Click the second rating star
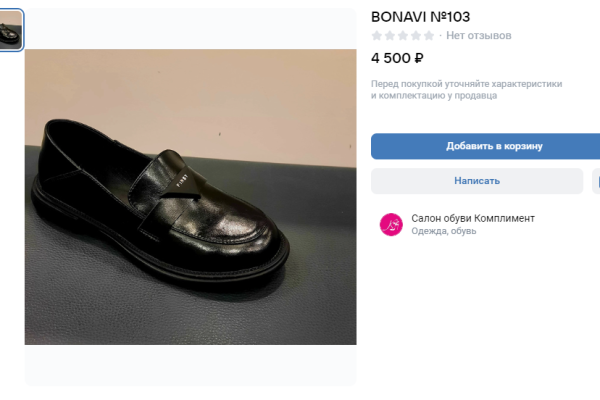Image resolution: width=600 pixels, height=400 pixels. tap(390, 36)
